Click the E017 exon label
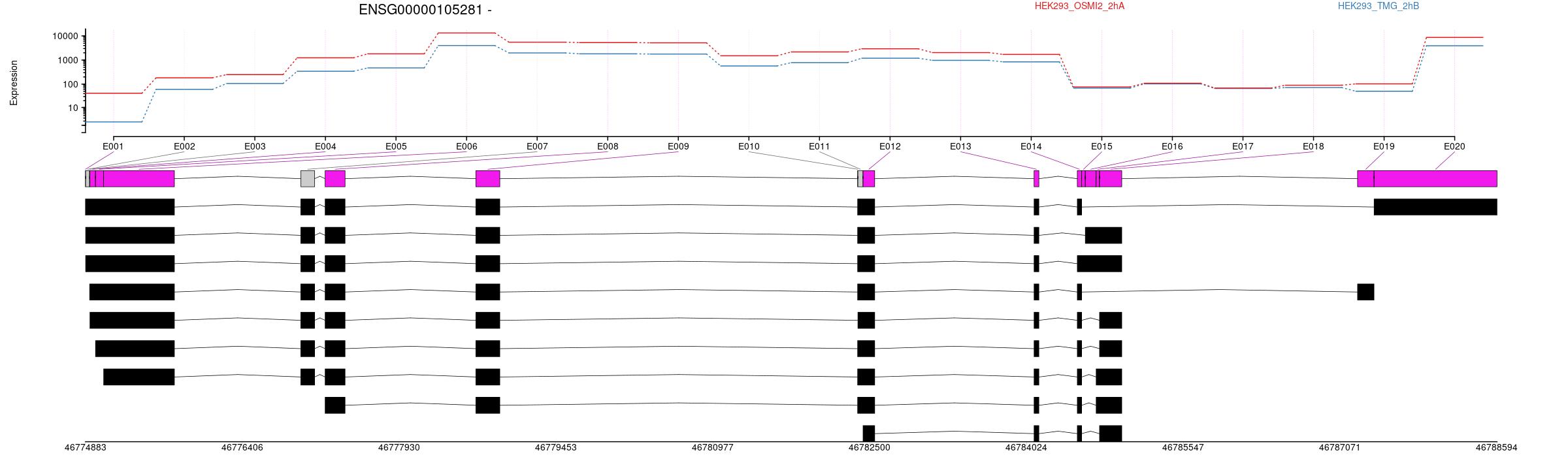The height and width of the screenshot is (457, 1568). coord(1243,147)
